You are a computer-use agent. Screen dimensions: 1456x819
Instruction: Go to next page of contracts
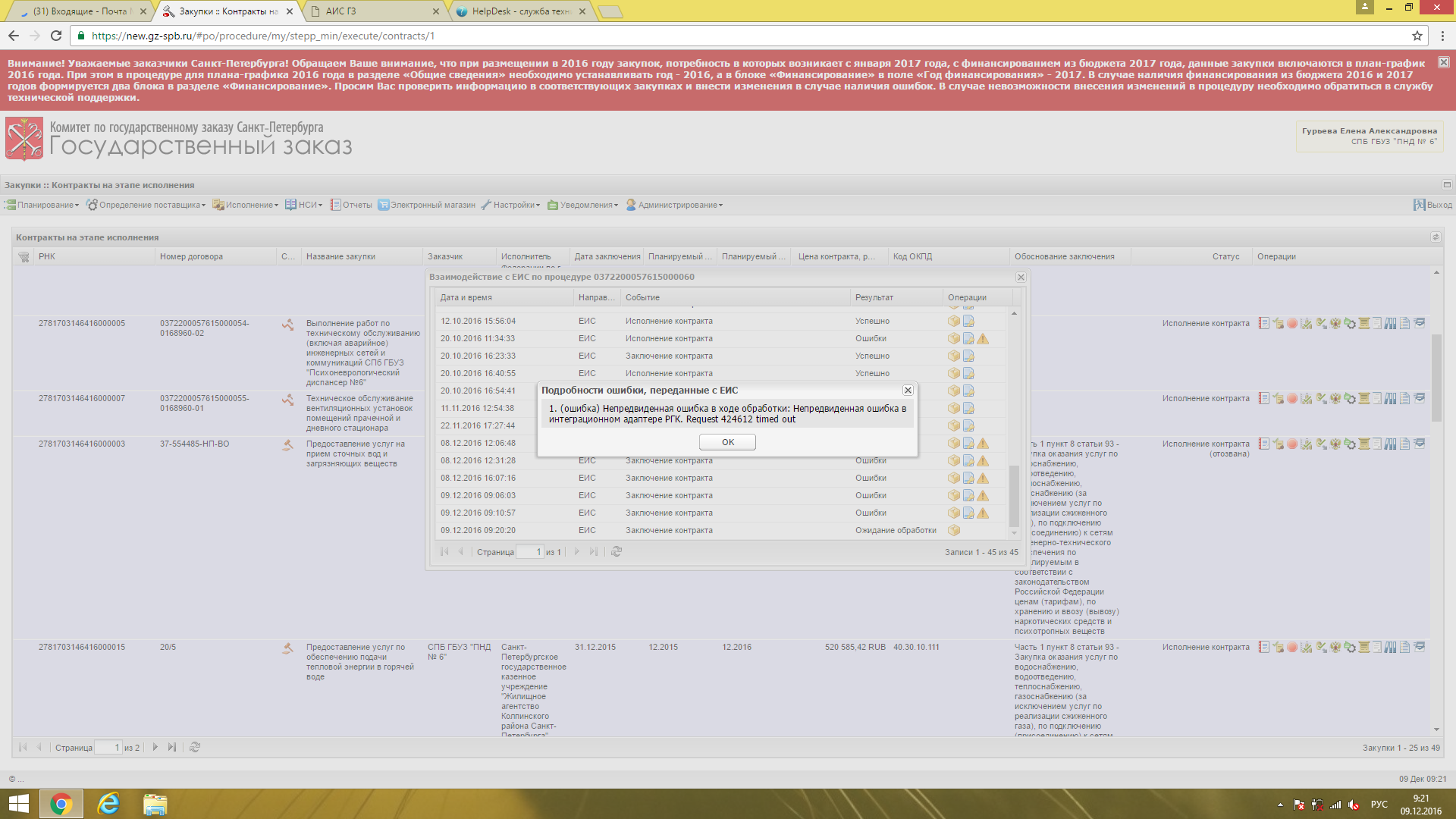155,748
